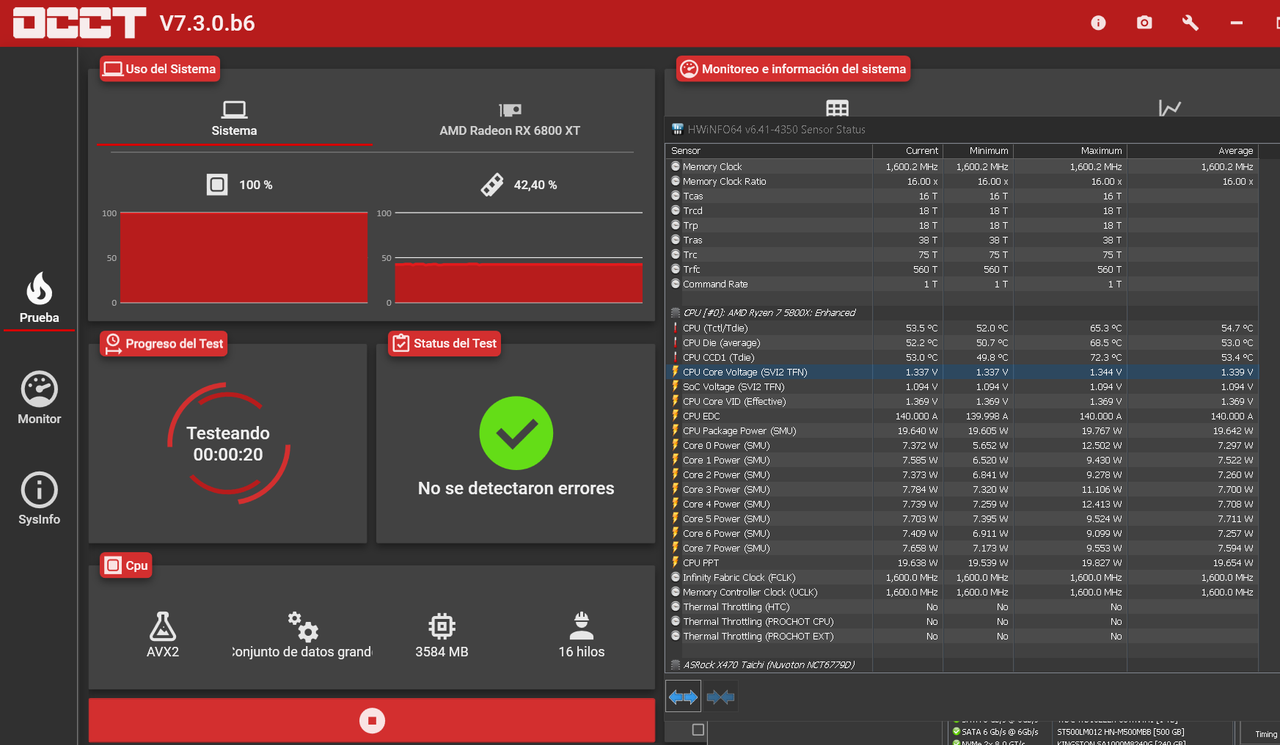Image resolution: width=1280 pixels, height=745 pixels.
Task: Stop the running test
Action: coord(372,720)
